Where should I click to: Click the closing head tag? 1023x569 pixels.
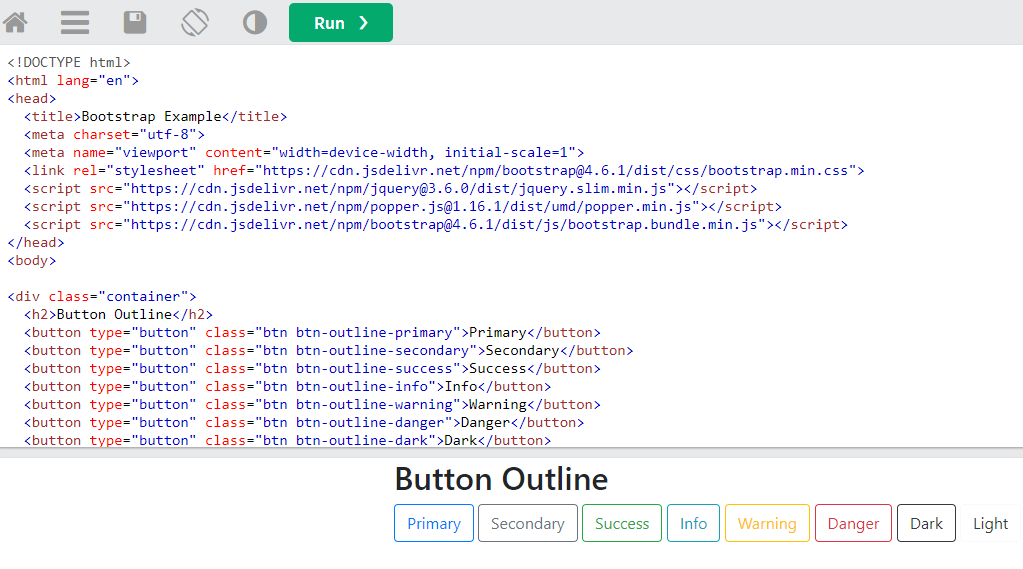(x=36, y=243)
